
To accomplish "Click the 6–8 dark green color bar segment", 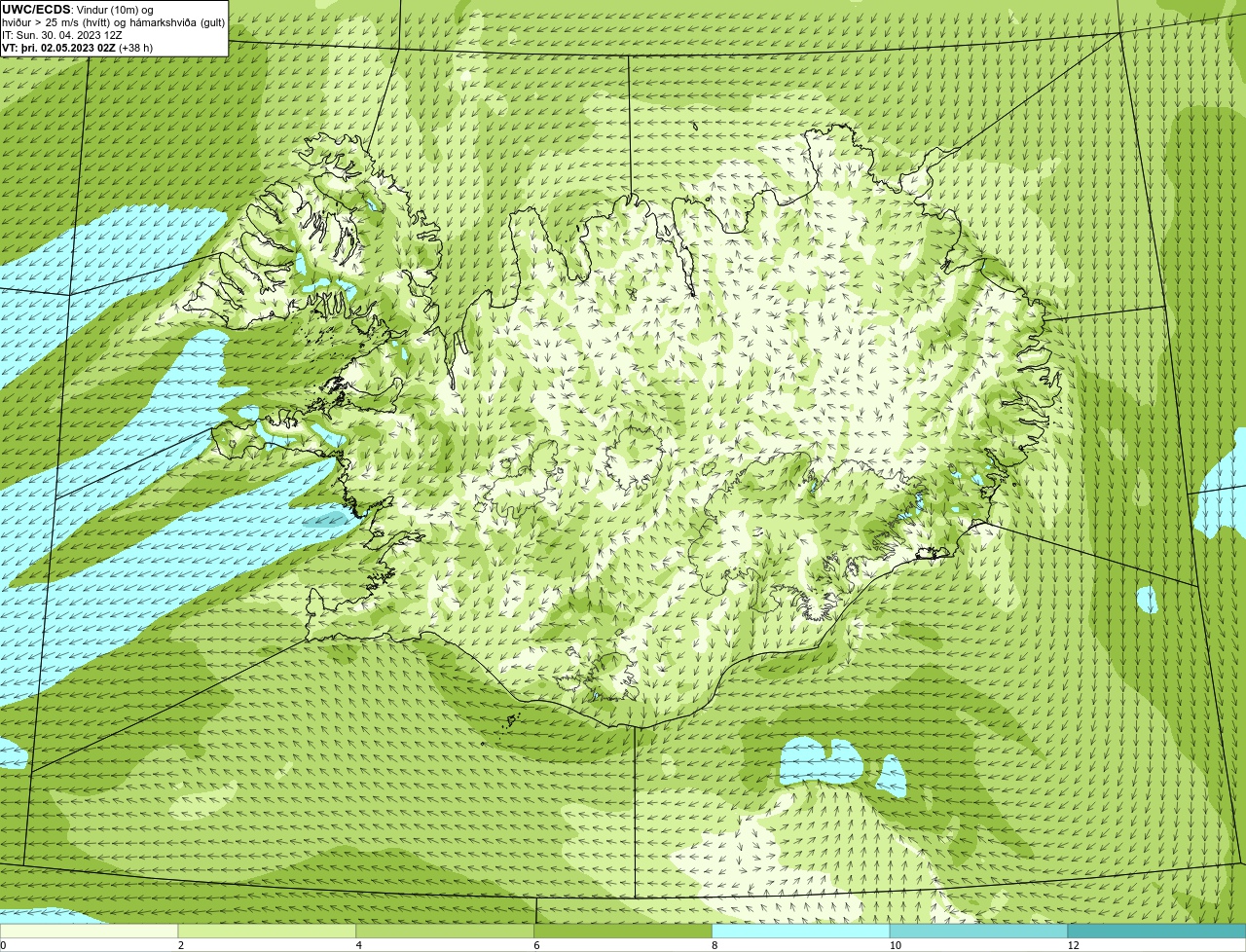I will coord(624,931).
